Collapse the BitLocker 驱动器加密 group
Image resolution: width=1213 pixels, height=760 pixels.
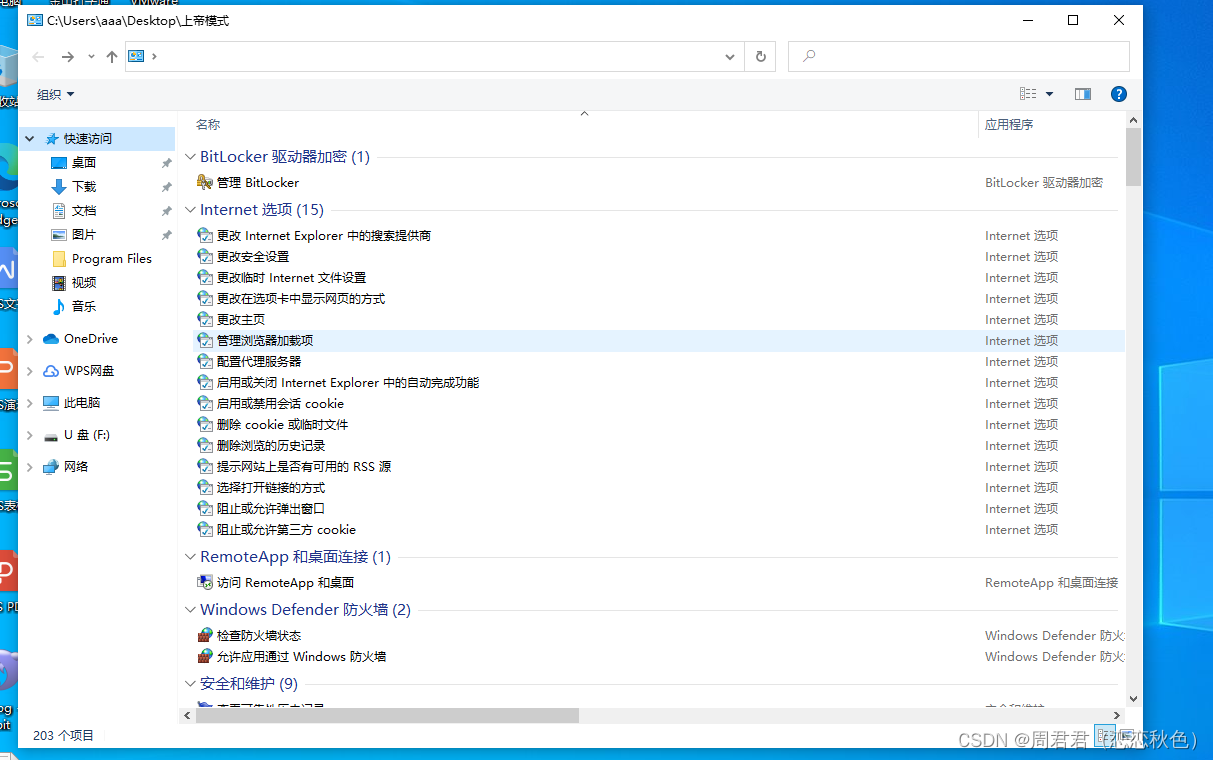tap(190, 156)
